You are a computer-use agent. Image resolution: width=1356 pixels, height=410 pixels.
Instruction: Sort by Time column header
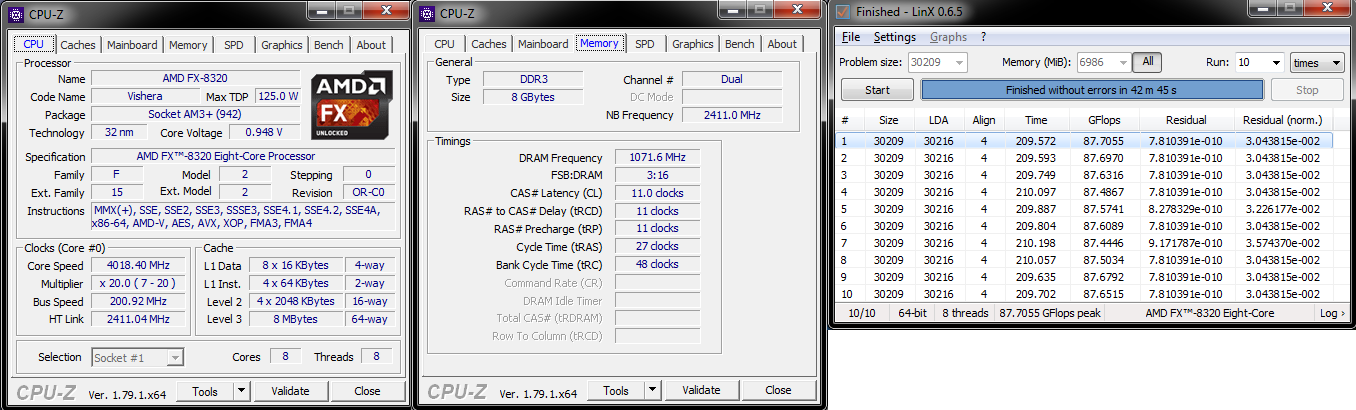pyautogui.click(x=1036, y=120)
